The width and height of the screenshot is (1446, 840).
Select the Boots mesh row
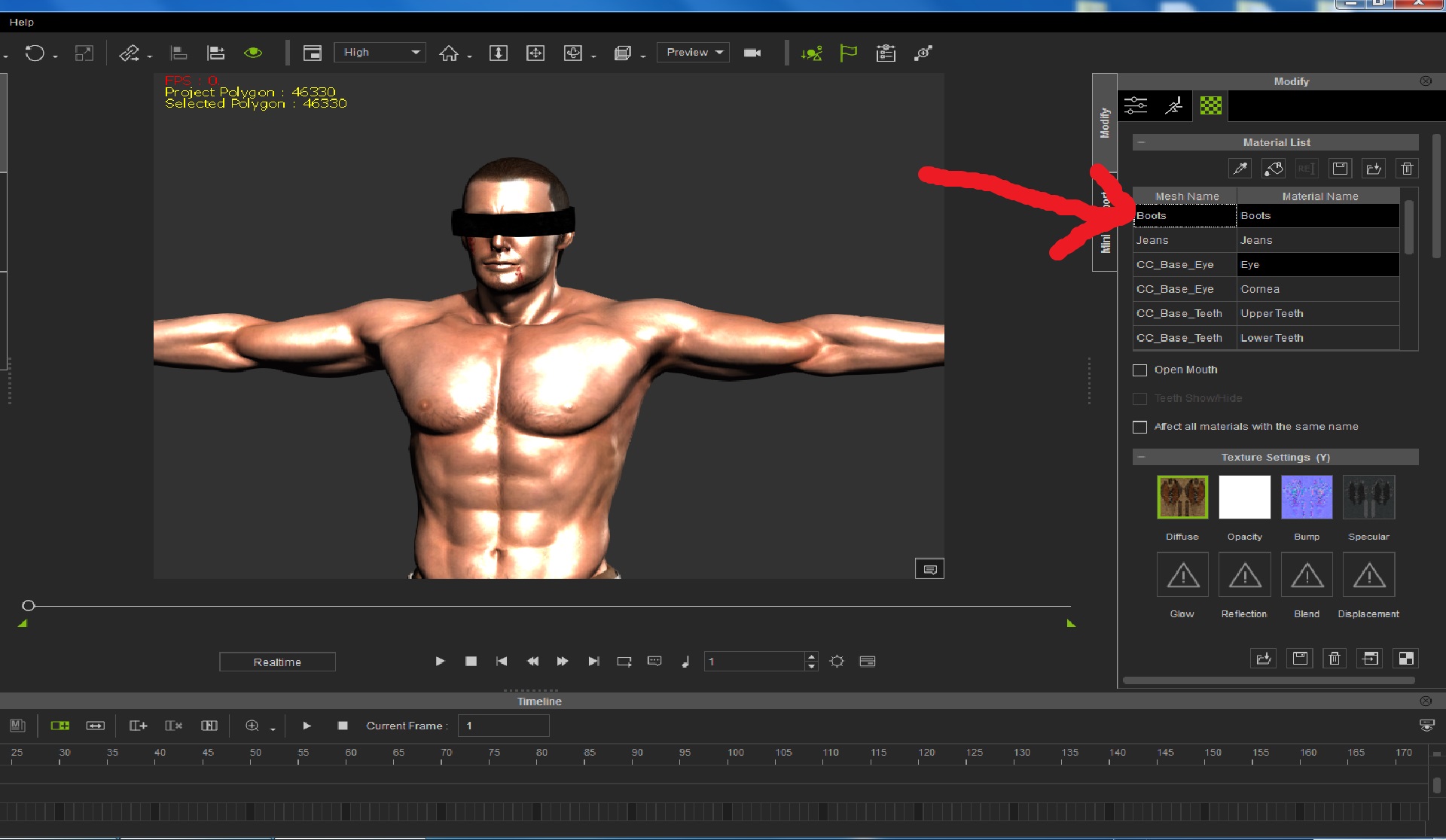click(1267, 215)
